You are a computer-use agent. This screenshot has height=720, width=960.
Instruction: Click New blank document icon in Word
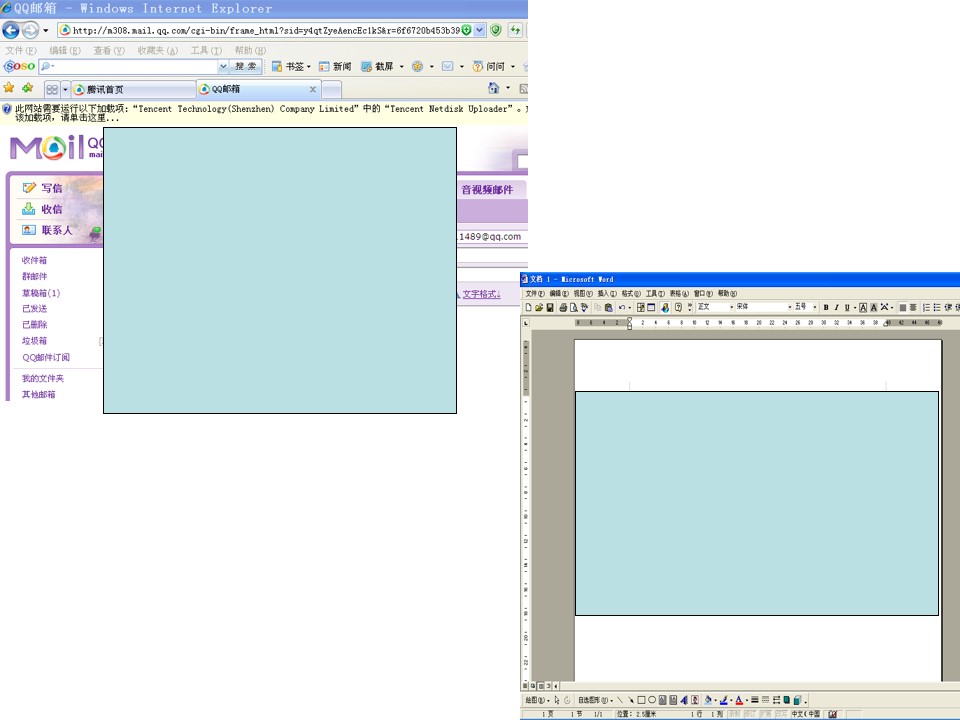[x=528, y=307]
